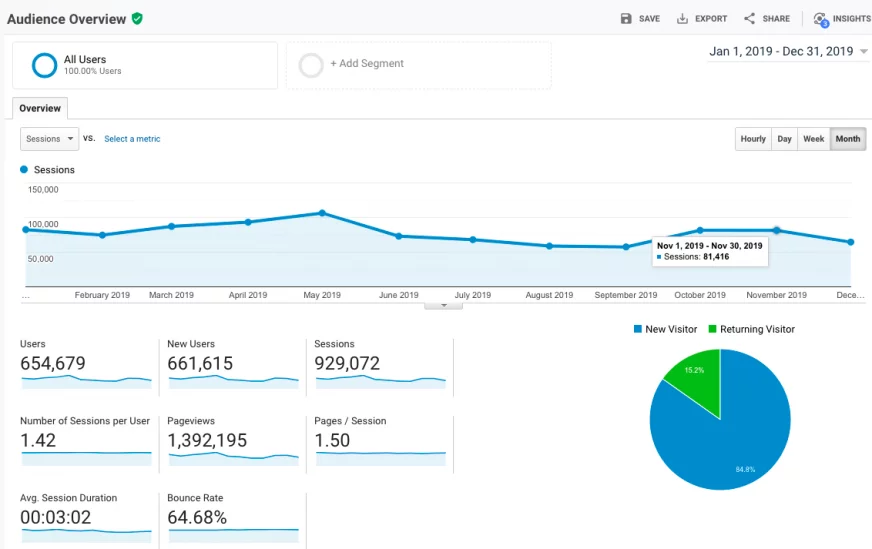Click the Save floppy disk icon
Image resolution: width=872 pixels, height=549 pixels.
(x=626, y=19)
